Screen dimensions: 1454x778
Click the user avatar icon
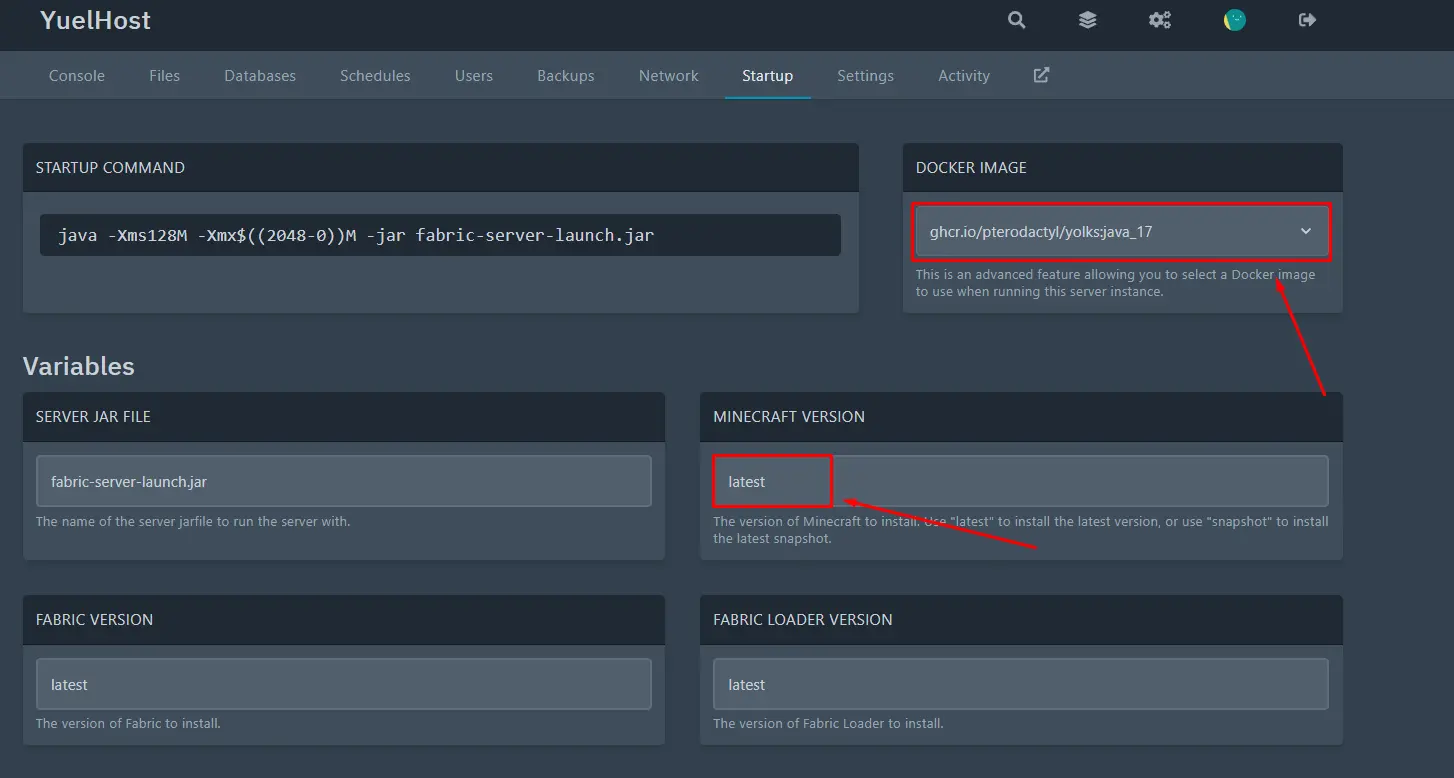click(1235, 20)
